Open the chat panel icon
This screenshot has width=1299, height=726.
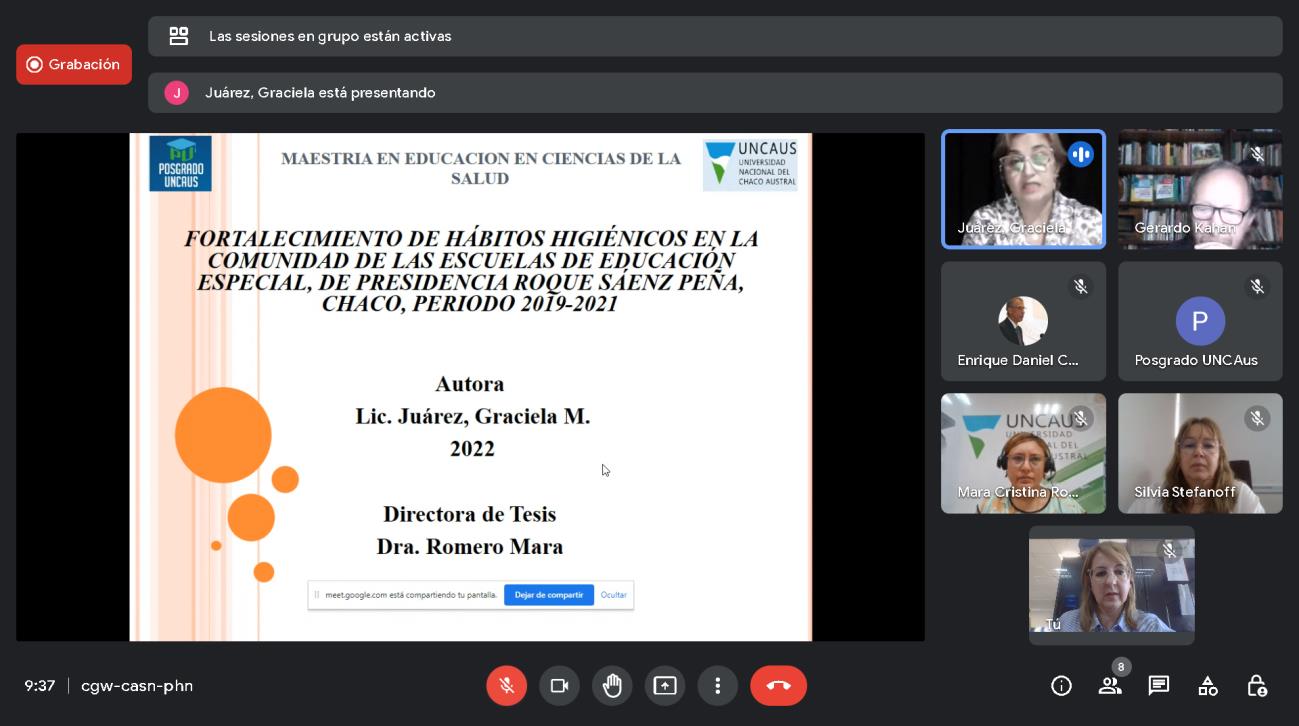coord(1159,686)
